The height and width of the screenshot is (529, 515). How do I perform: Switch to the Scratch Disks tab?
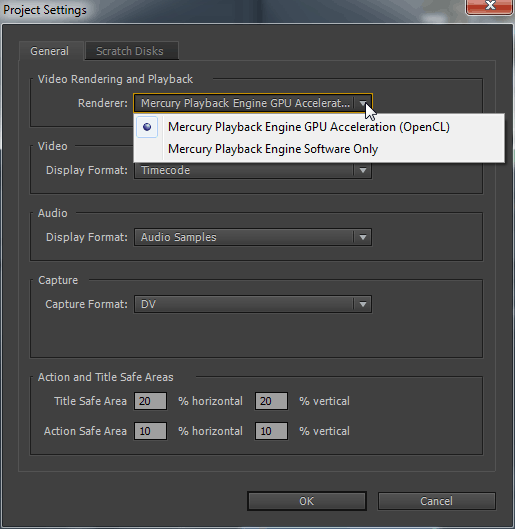132,51
